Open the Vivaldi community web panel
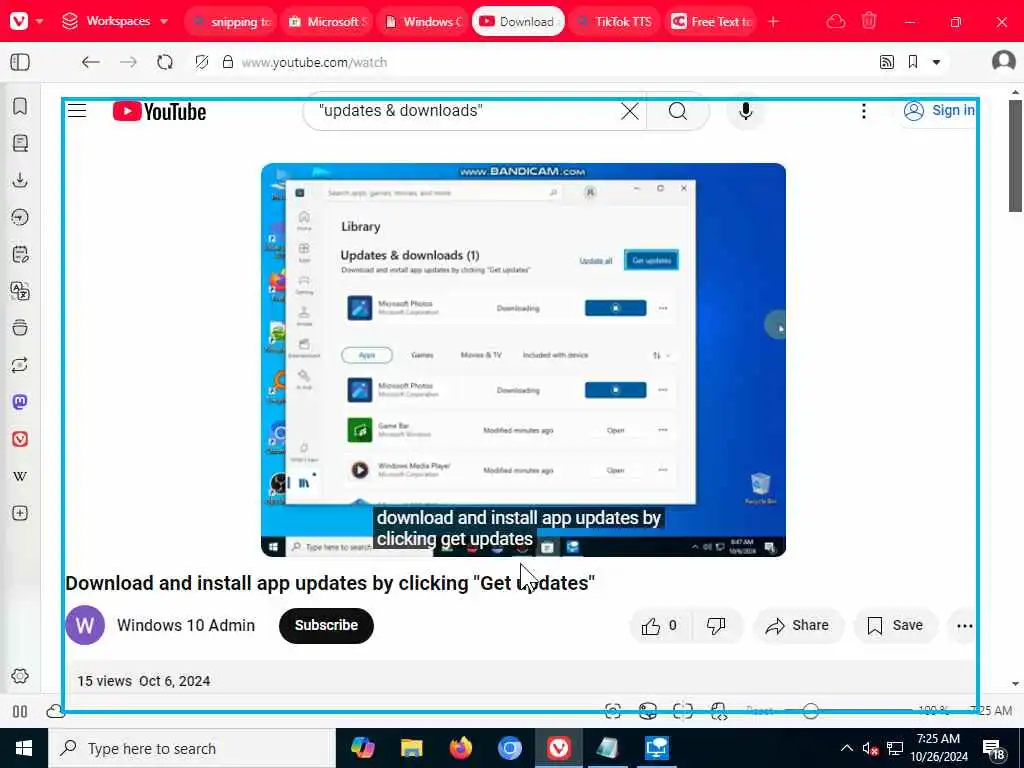The width and height of the screenshot is (1024, 768). (x=20, y=439)
